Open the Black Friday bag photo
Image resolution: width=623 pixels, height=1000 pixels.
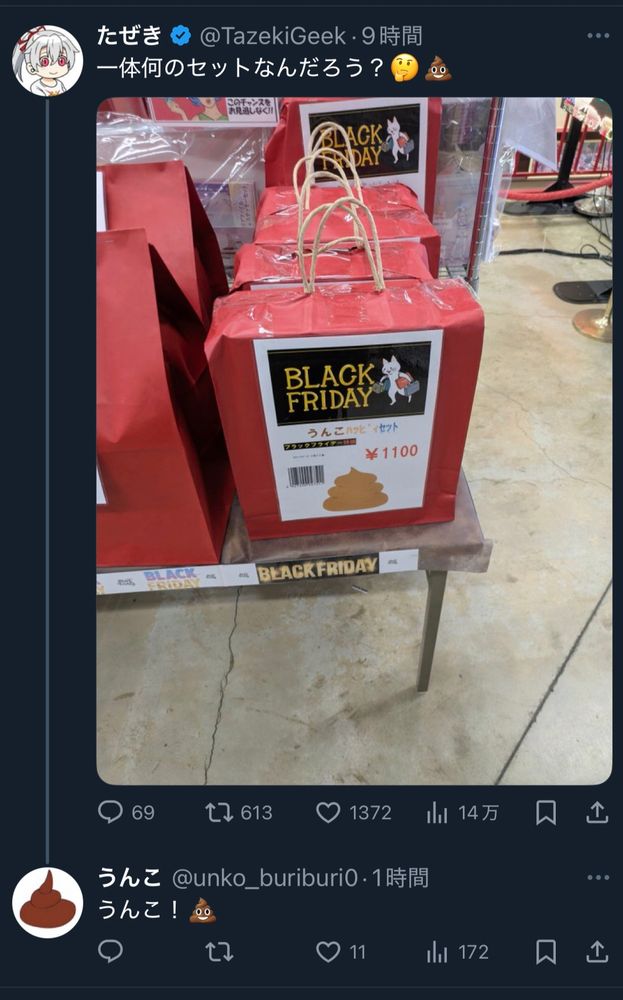coord(354,441)
